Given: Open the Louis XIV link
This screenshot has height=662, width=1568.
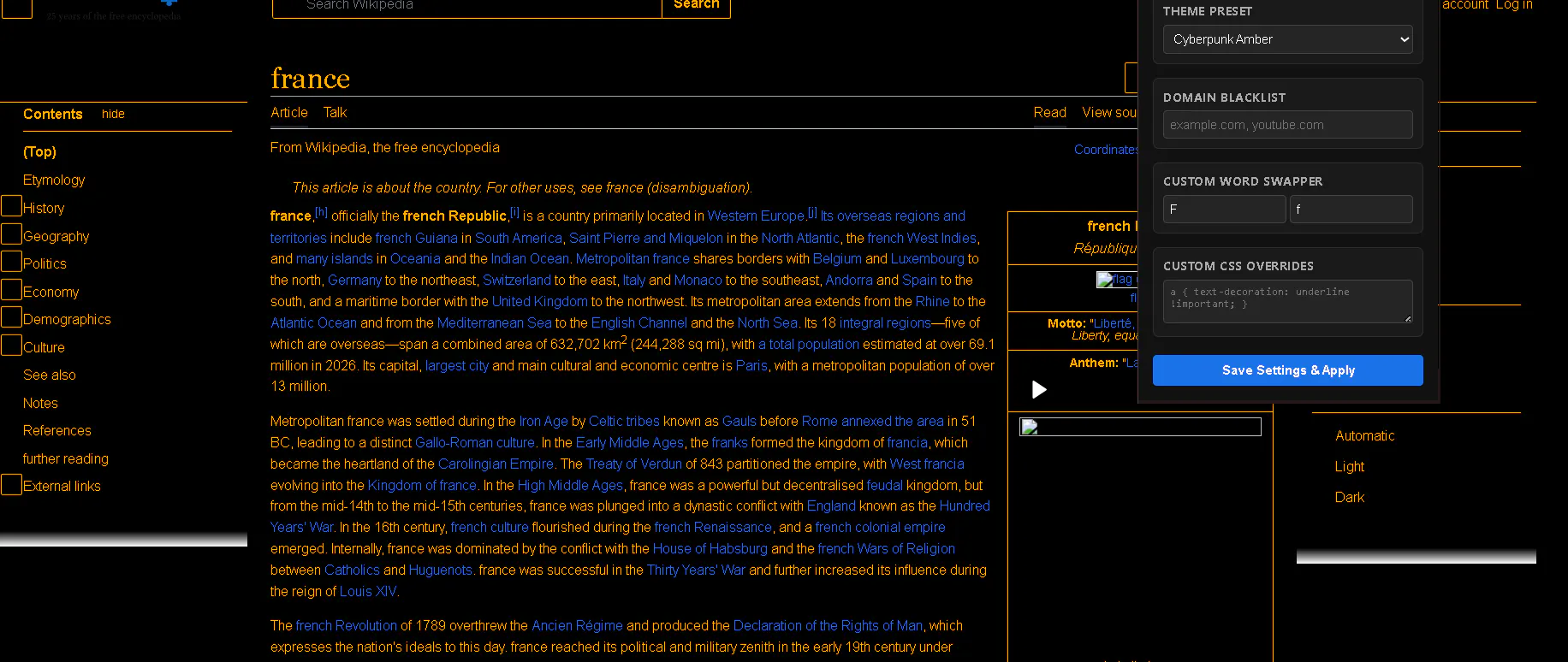Looking at the screenshot, I should (x=368, y=591).
